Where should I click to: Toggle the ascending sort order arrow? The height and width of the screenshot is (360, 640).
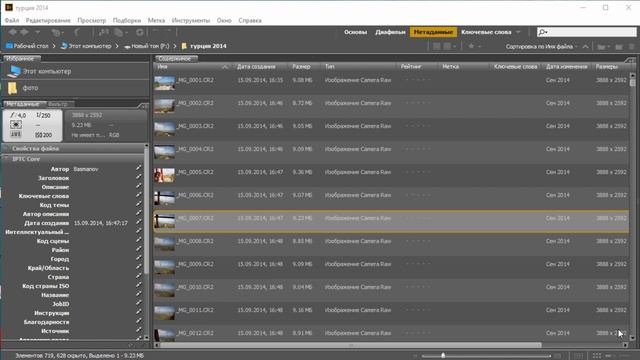point(585,47)
